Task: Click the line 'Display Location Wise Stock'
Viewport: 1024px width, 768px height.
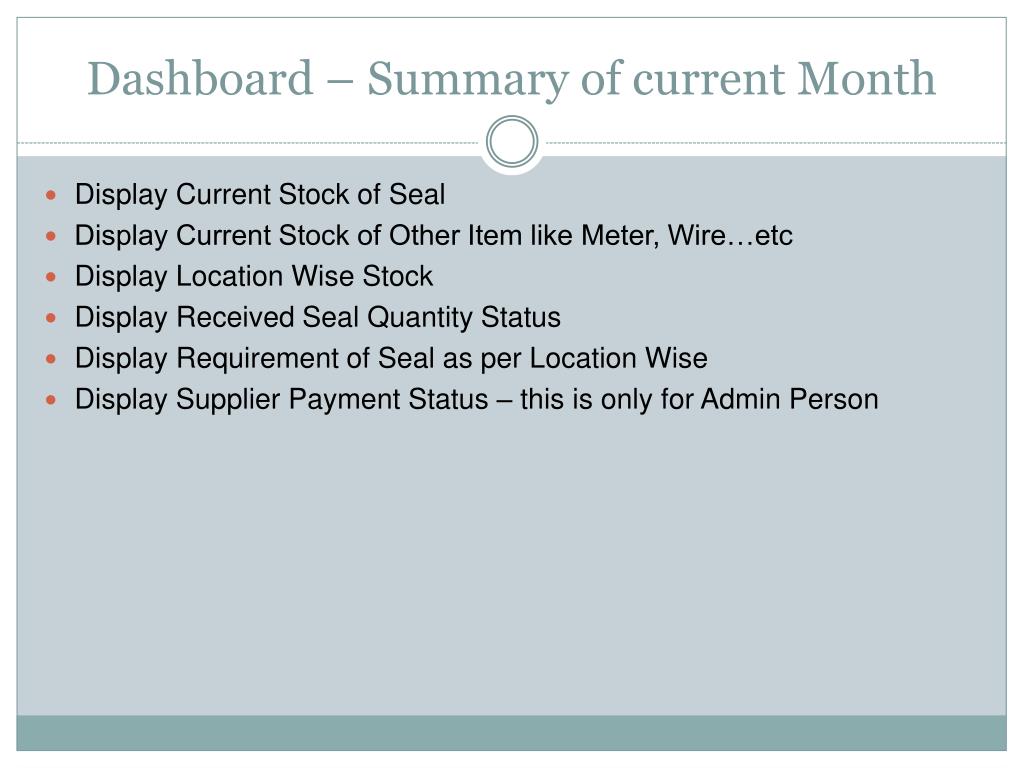Action: point(254,277)
